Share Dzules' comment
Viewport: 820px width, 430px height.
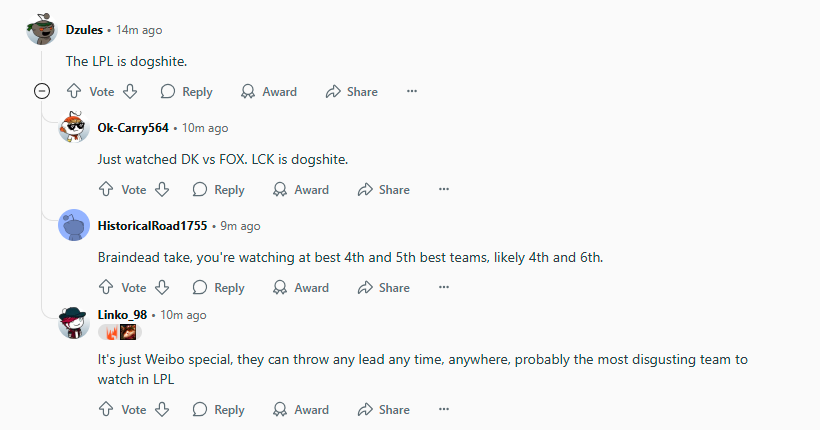point(351,92)
